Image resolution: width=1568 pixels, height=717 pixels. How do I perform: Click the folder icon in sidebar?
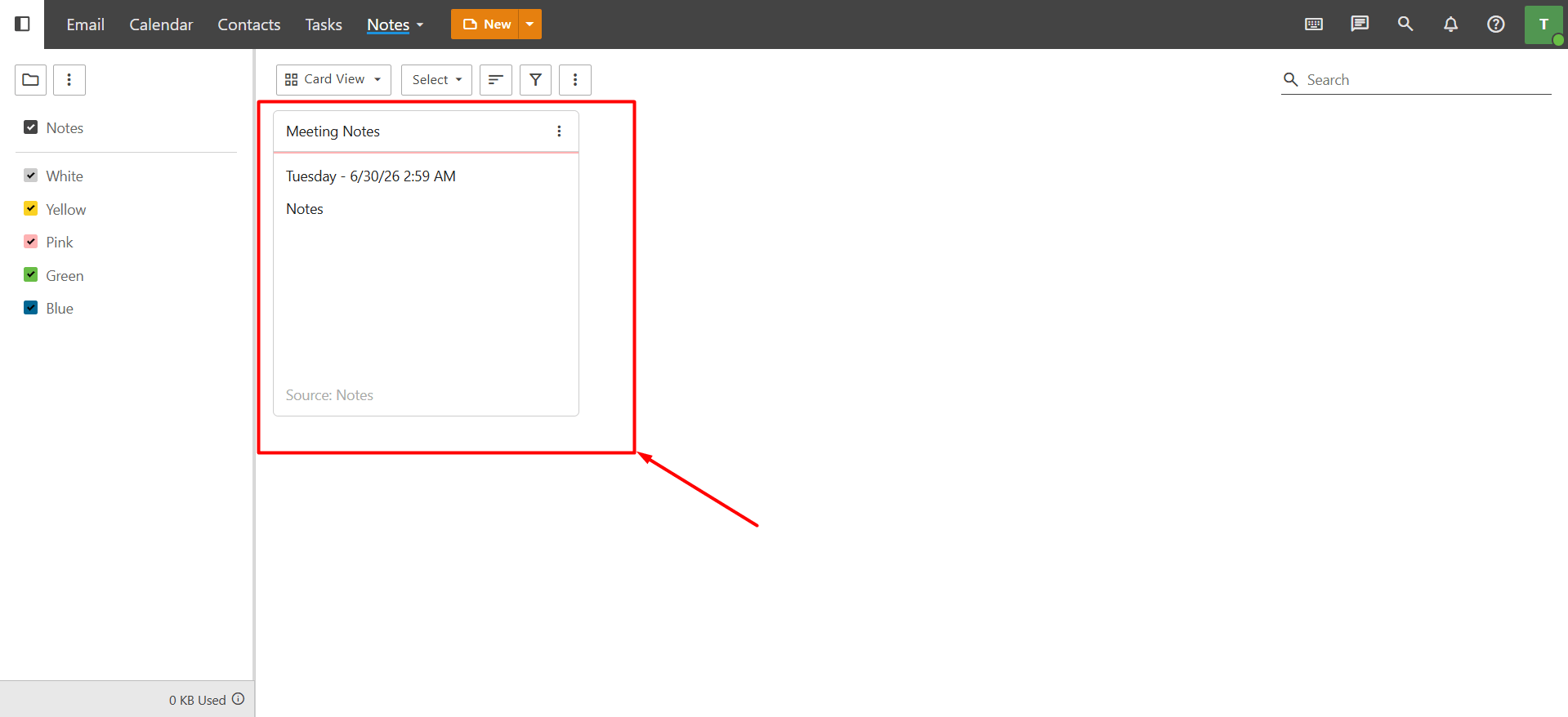coord(30,79)
